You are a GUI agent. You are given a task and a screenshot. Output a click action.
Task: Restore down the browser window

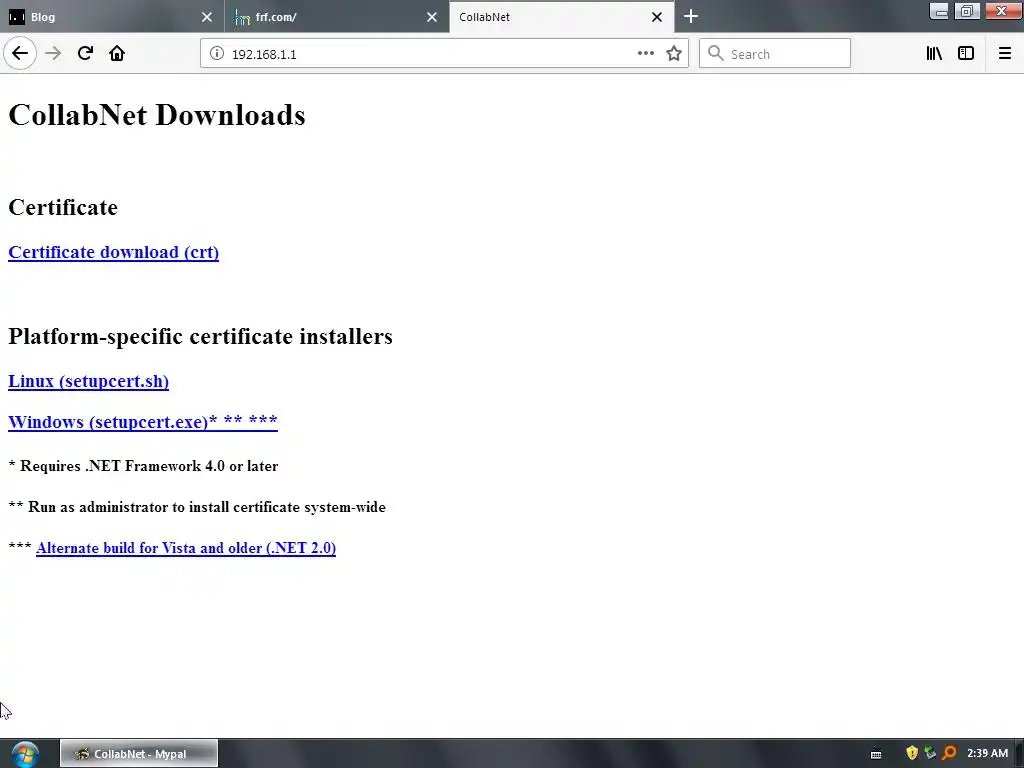point(967,10)
